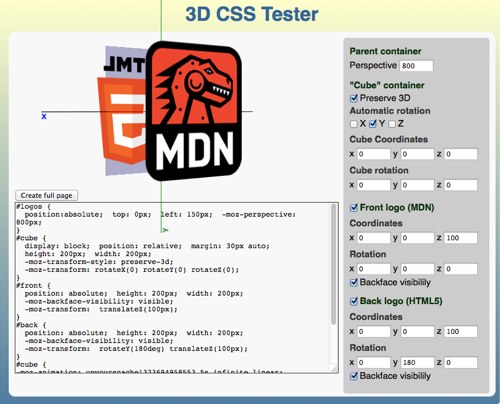Viewport: 500px width, 404px height.
Task: Uncheck the Back logo (HTML5) checkbox
Action: (354, 302)
